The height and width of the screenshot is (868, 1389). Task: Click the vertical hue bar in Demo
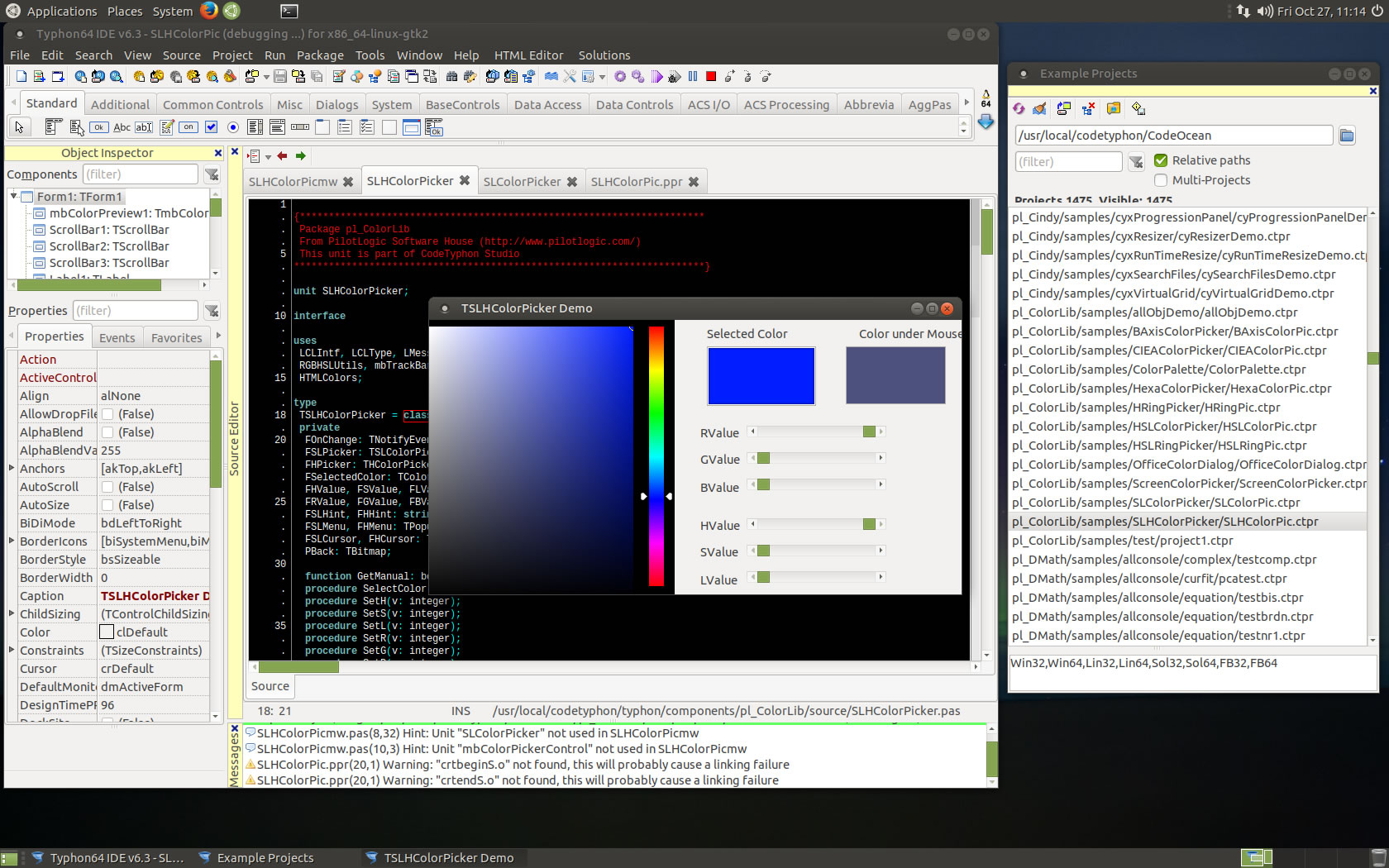tap(656, 455)
